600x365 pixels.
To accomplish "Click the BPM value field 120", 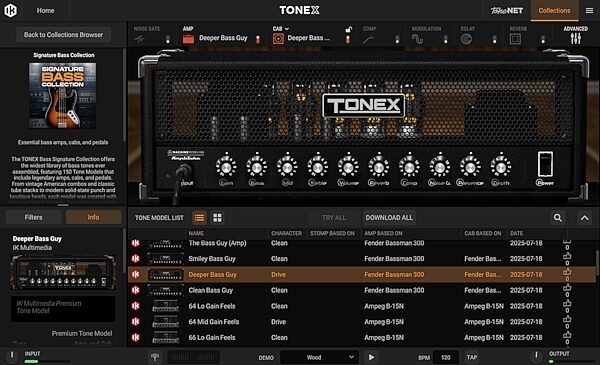I will pos(445,357).
